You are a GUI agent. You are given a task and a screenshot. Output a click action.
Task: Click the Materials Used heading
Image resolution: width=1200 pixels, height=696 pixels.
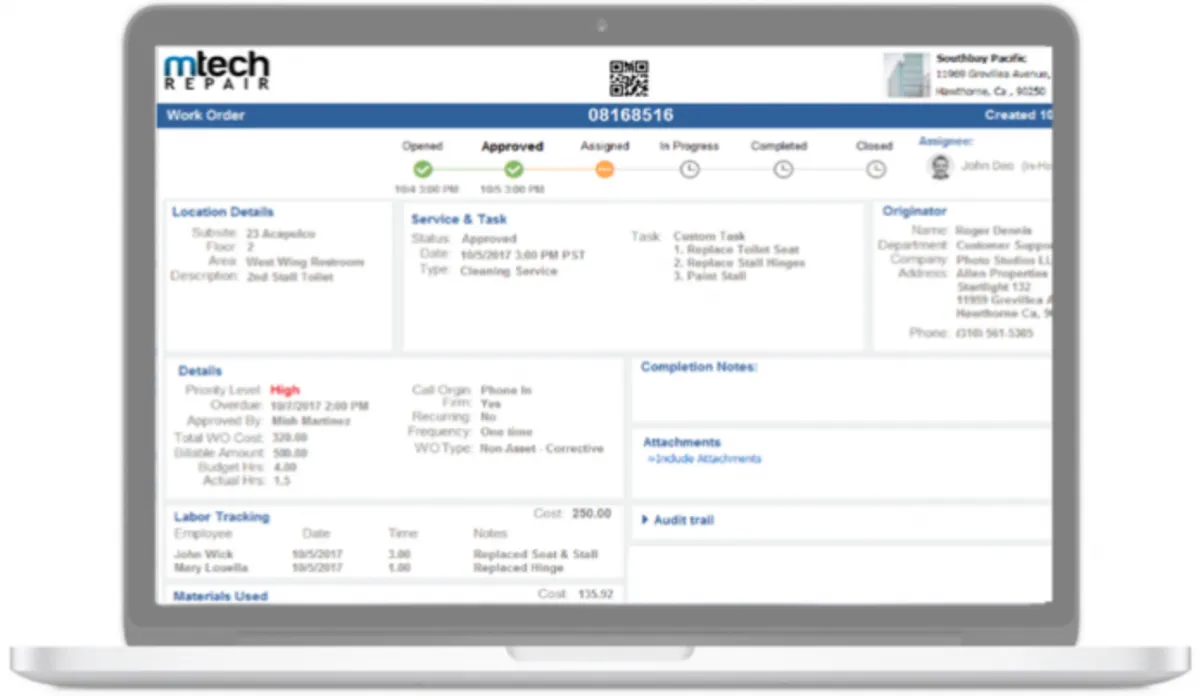point(220,596)
